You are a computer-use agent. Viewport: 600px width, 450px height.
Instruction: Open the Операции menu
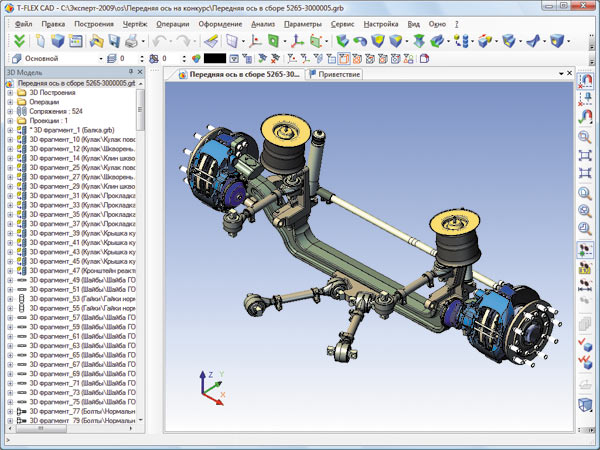click(x=173, y=24)
